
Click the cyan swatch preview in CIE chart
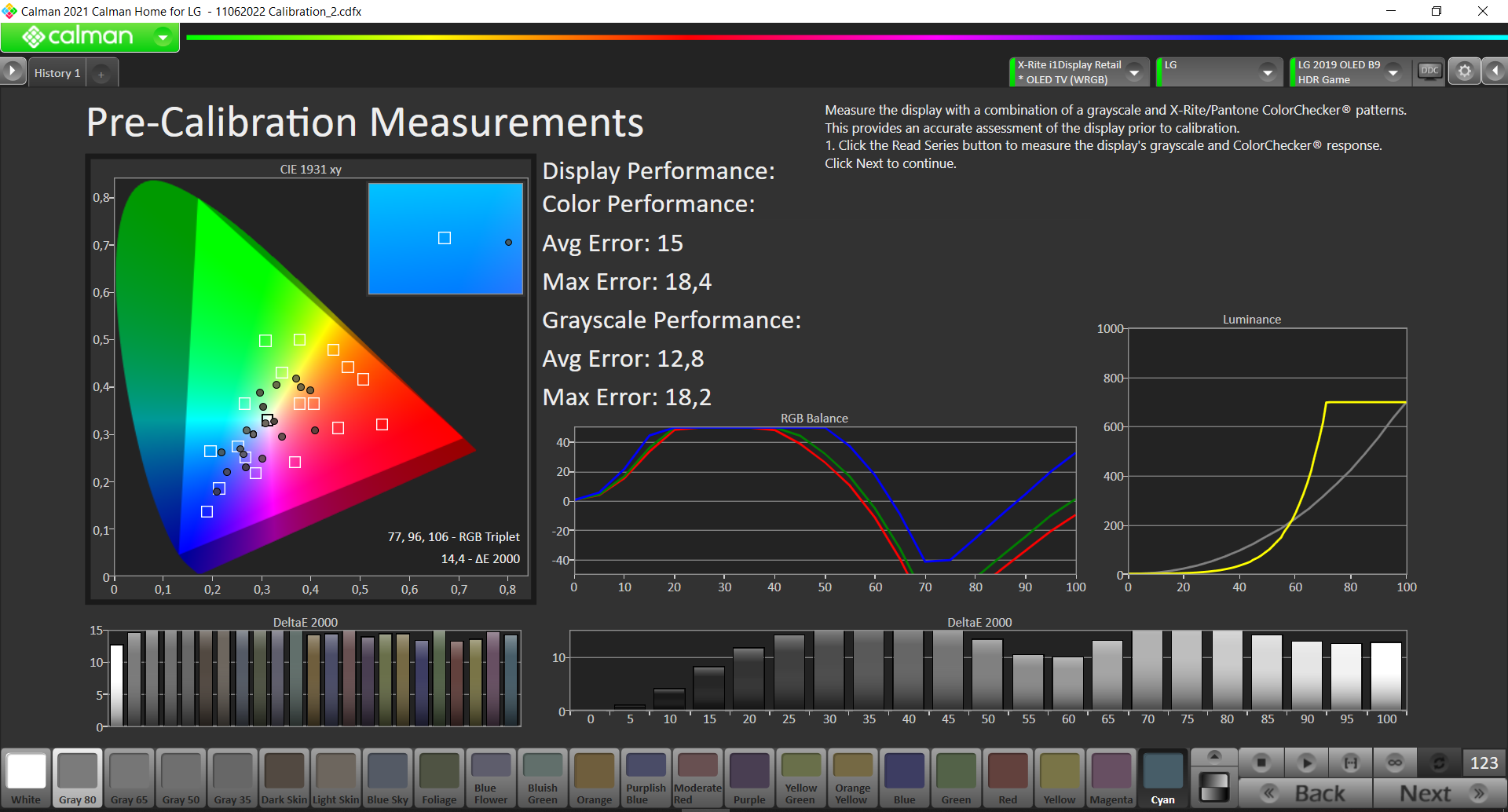tap(445, 239)
